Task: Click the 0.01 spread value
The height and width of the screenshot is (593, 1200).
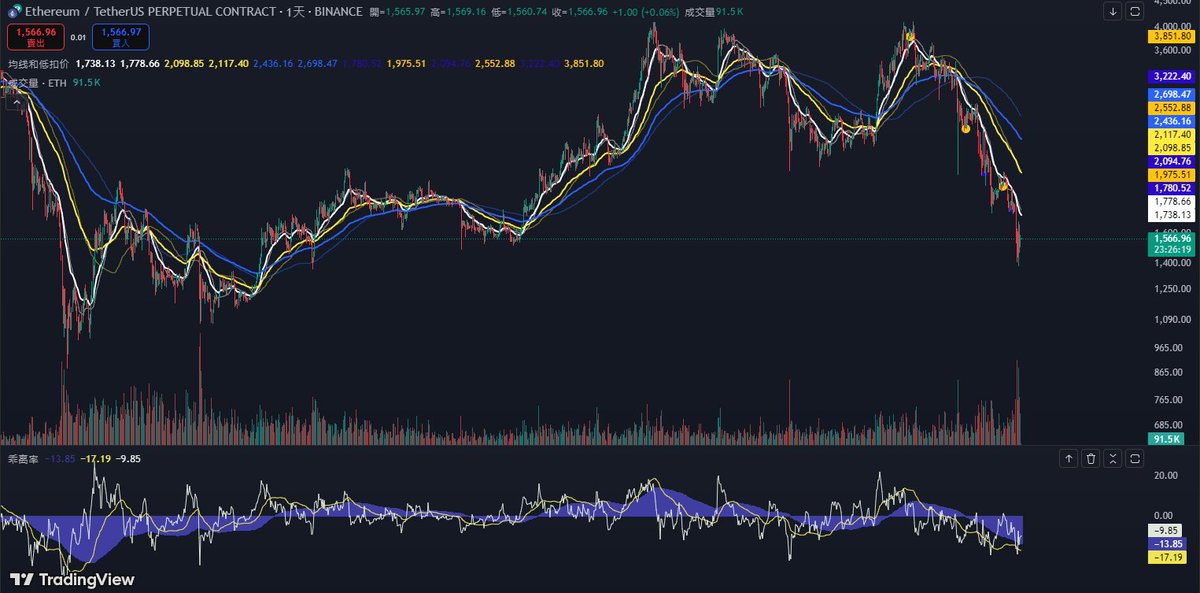Action: click(x=78, y=37)
